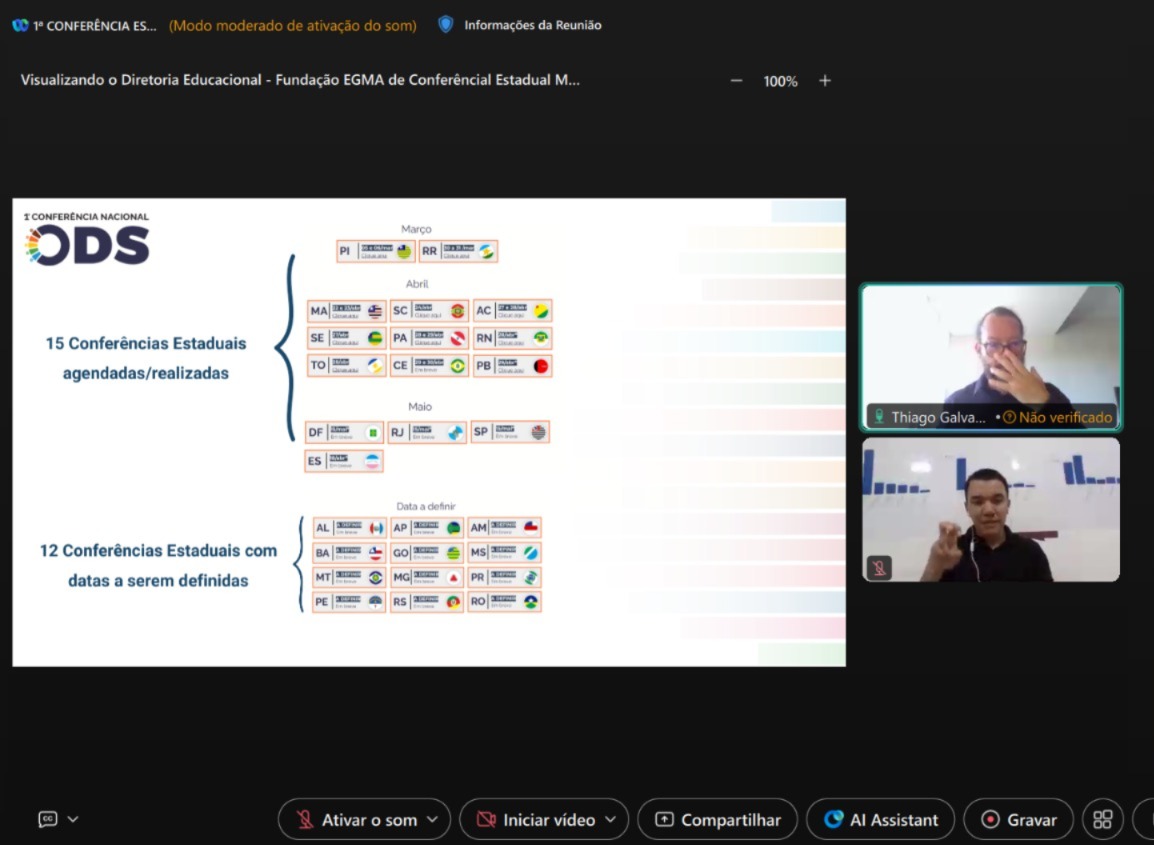The height and width of the screenshot is (845, 1154).
Task: Zoom in shared content with plus icon
Action: point(825,81)
